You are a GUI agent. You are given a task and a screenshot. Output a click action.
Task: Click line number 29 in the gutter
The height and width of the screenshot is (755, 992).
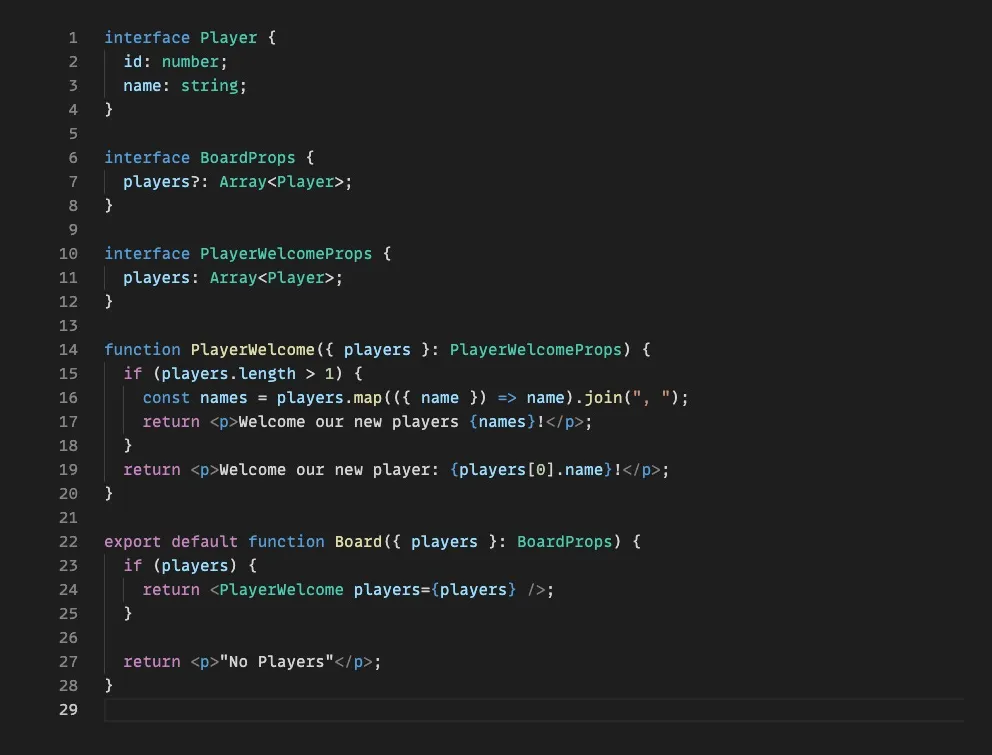[68, 709]
